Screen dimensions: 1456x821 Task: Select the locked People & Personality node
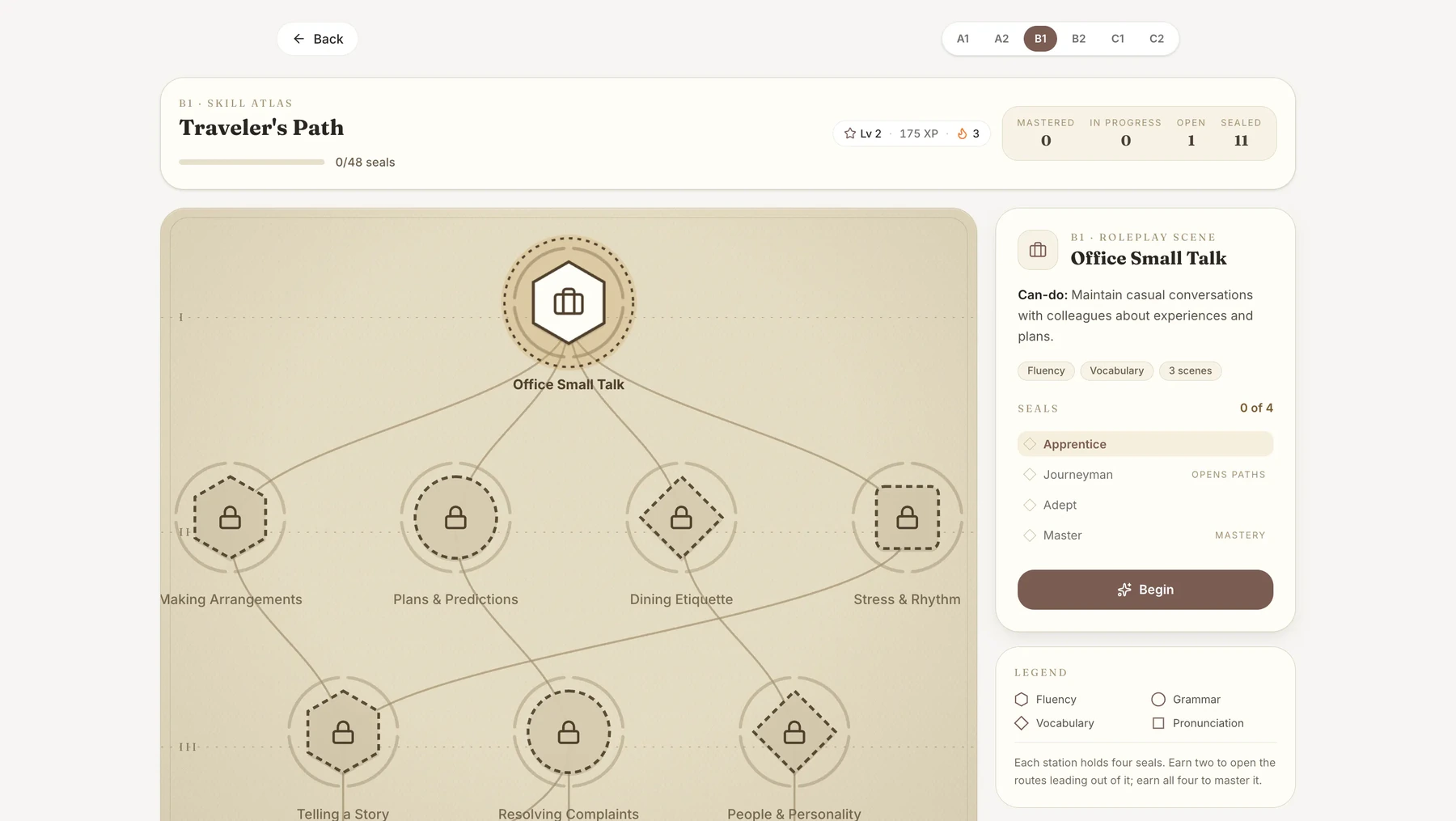tap(794, 733)
